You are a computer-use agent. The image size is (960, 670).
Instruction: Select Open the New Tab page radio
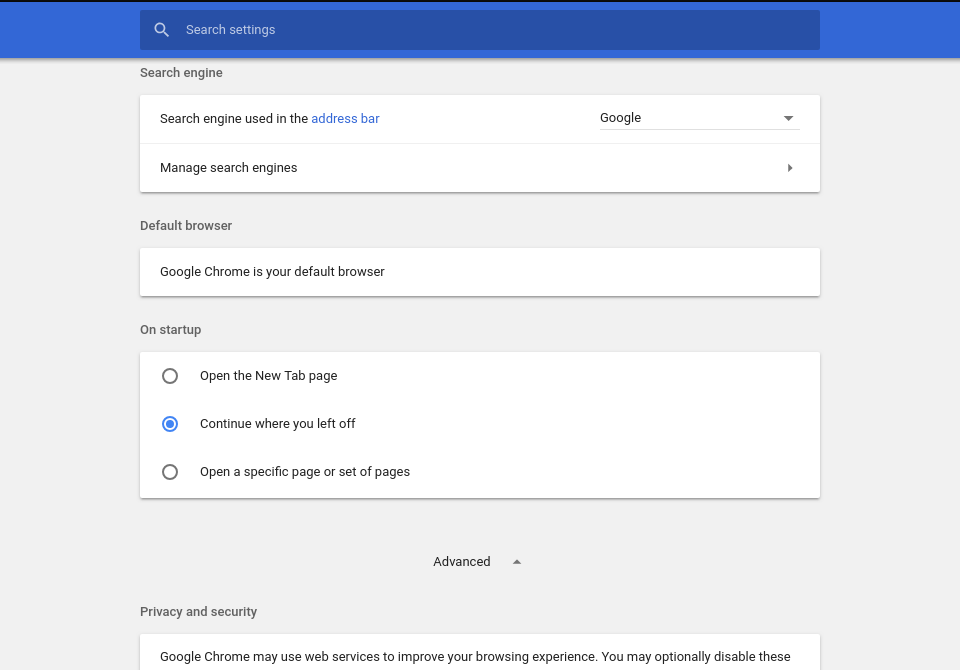(x=170, y=375)
